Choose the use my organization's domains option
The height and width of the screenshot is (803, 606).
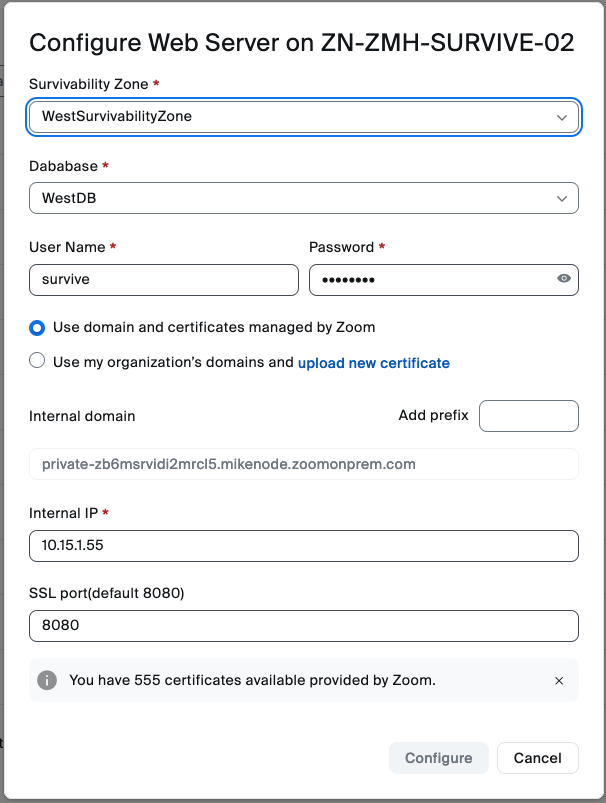coord(37,361)
